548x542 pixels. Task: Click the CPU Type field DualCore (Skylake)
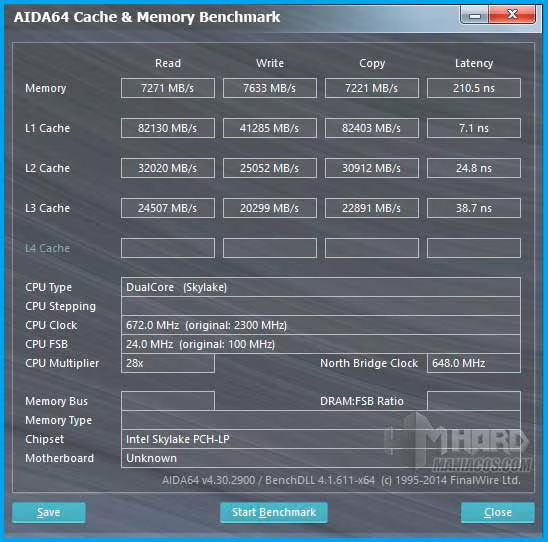[321, 287]
